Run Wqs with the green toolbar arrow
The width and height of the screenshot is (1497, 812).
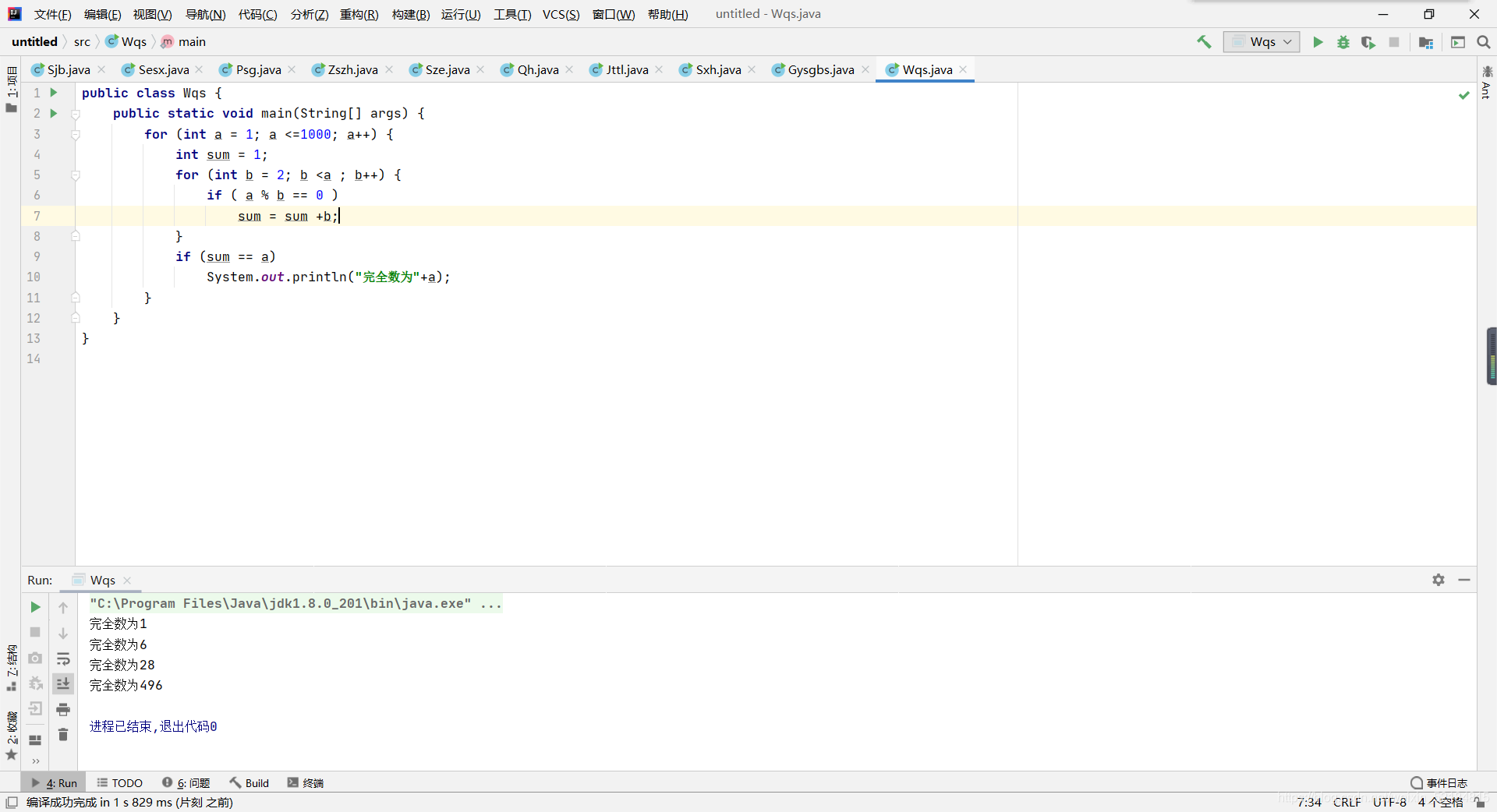1318,42
